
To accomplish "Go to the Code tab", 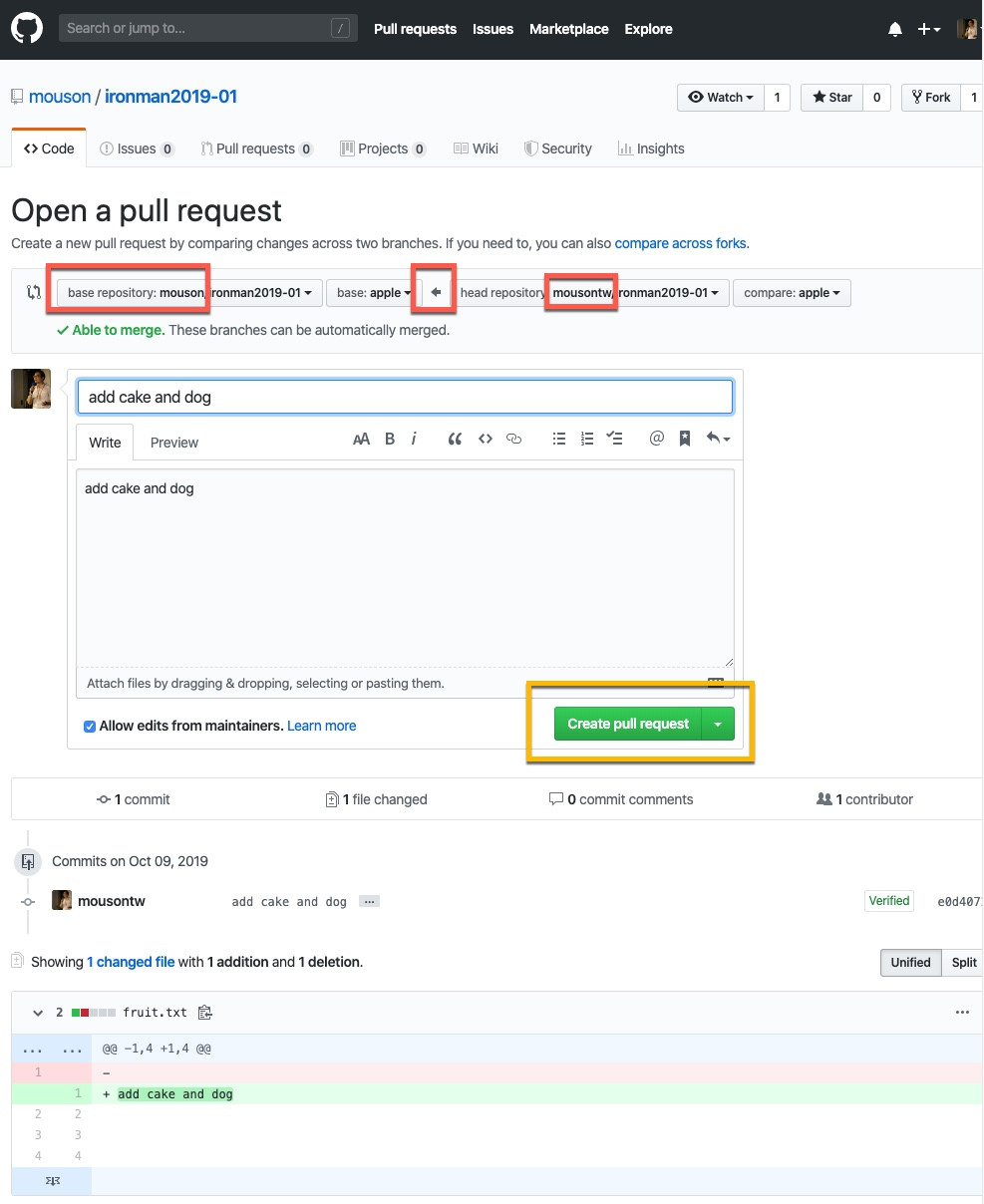I will click(x=49, y=149).
